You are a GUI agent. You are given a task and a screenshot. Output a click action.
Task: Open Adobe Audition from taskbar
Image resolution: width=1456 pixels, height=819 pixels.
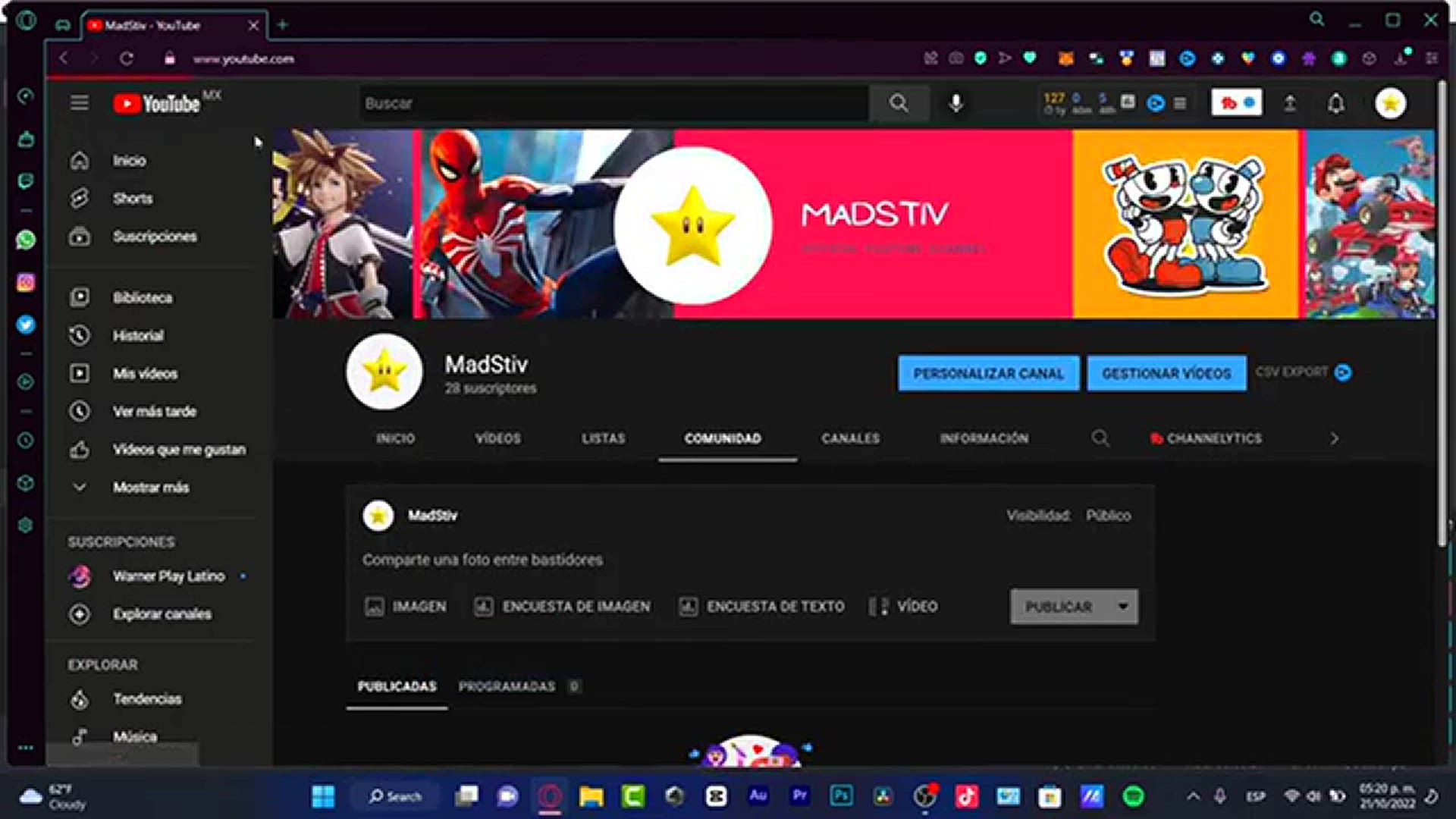tap(758, 796)
